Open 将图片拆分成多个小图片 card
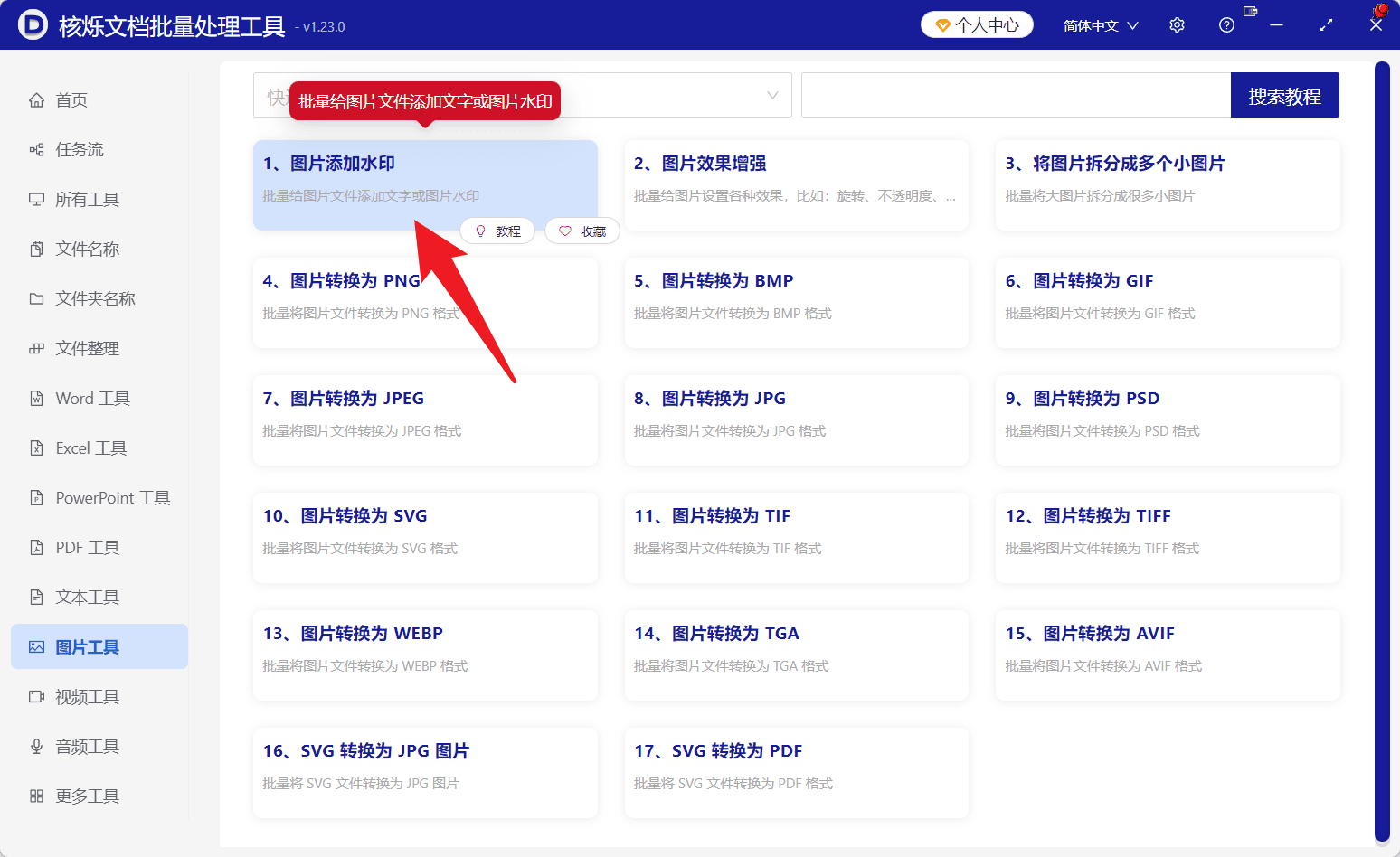The image size is (1400, 857). (x=1168, y=185)
